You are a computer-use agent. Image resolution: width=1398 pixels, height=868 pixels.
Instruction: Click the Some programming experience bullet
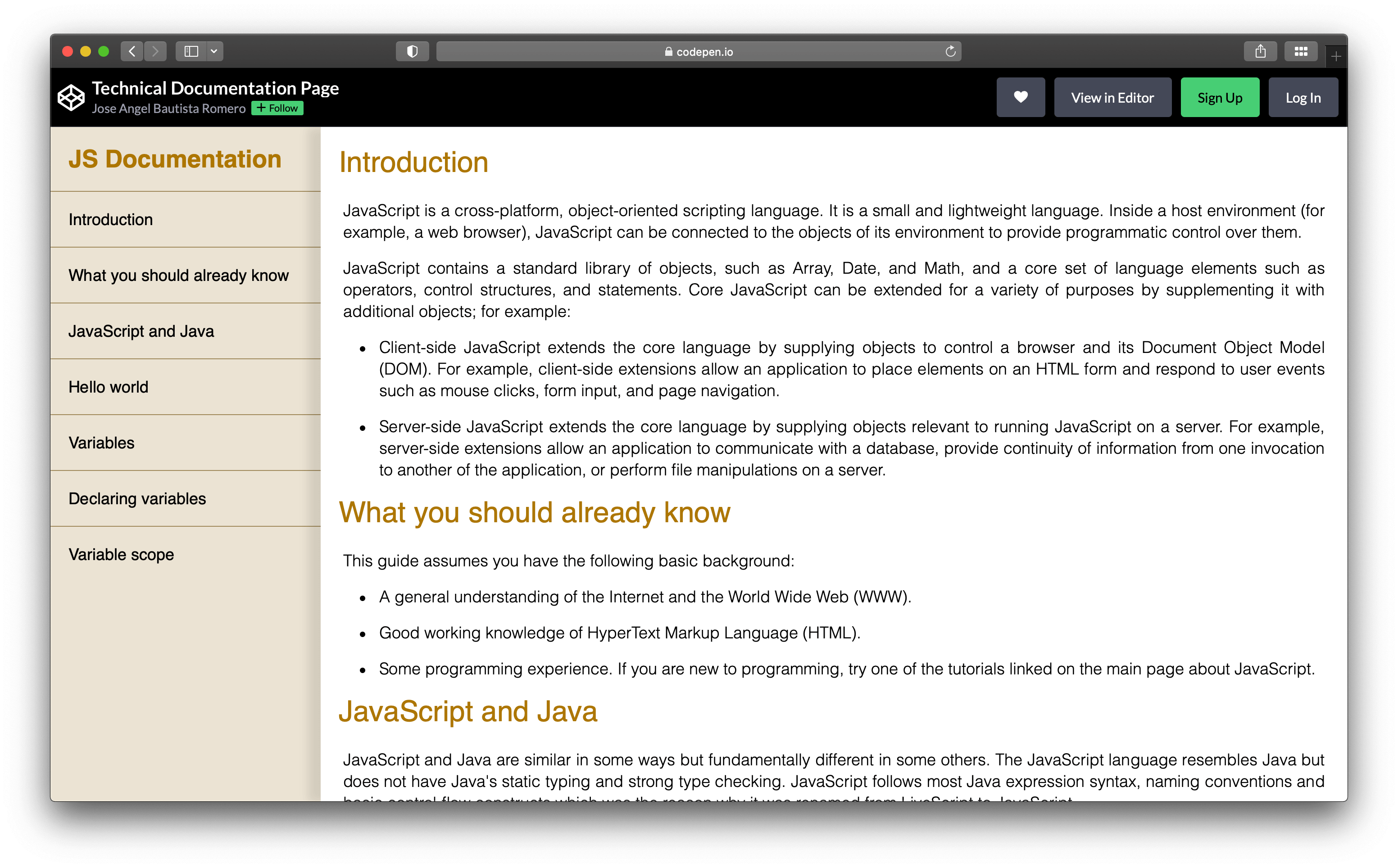click(846, 669)
